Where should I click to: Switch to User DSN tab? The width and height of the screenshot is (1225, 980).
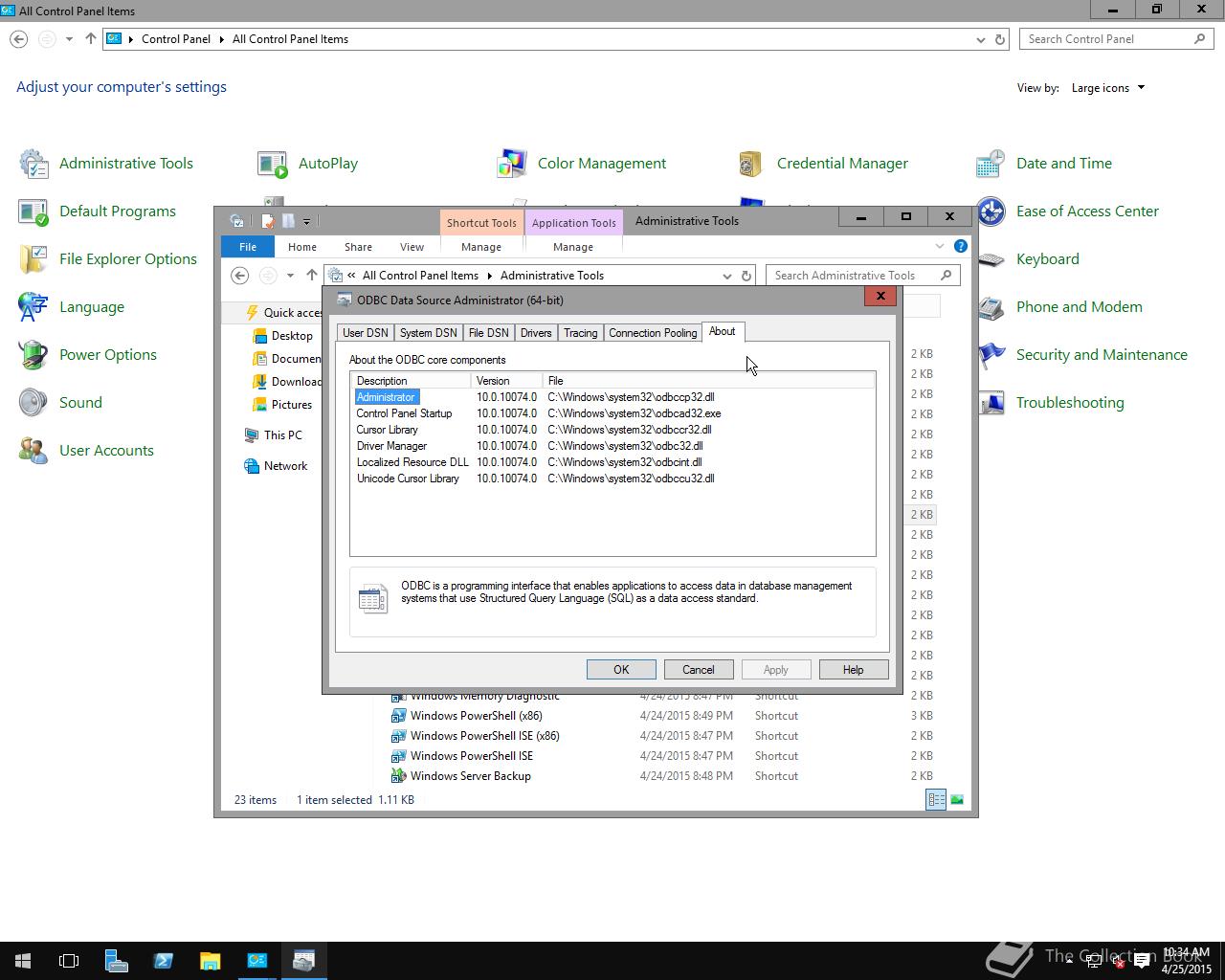[x=366, y=333]
